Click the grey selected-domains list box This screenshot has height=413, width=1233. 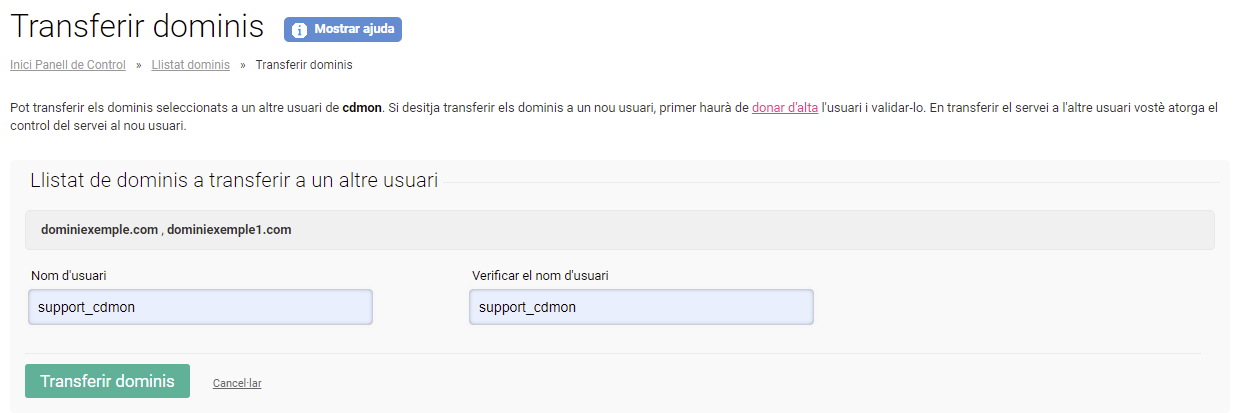(x=620, y=229)
